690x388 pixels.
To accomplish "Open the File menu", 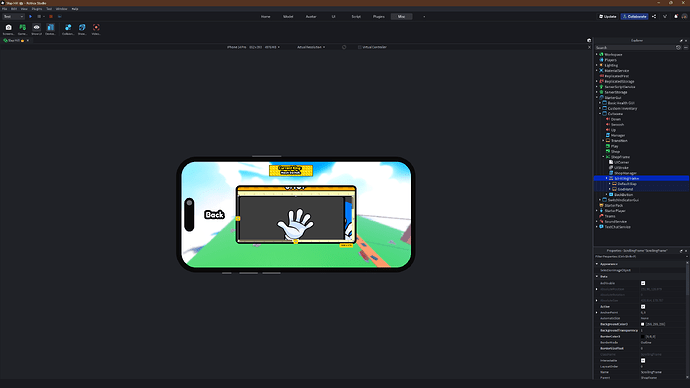I will (4, 9).
